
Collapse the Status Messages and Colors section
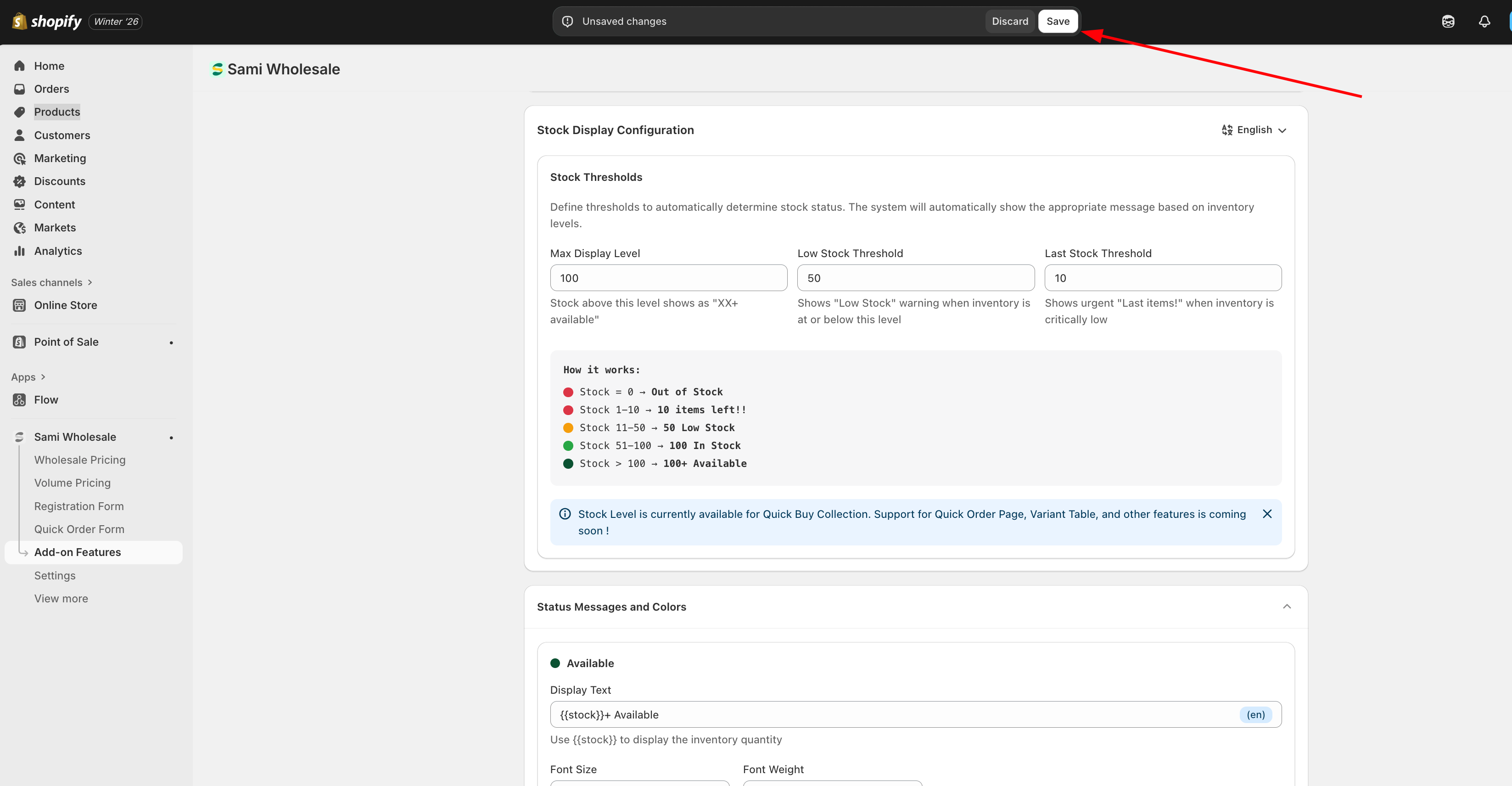pyautogui.click(x=1287, y=606)
